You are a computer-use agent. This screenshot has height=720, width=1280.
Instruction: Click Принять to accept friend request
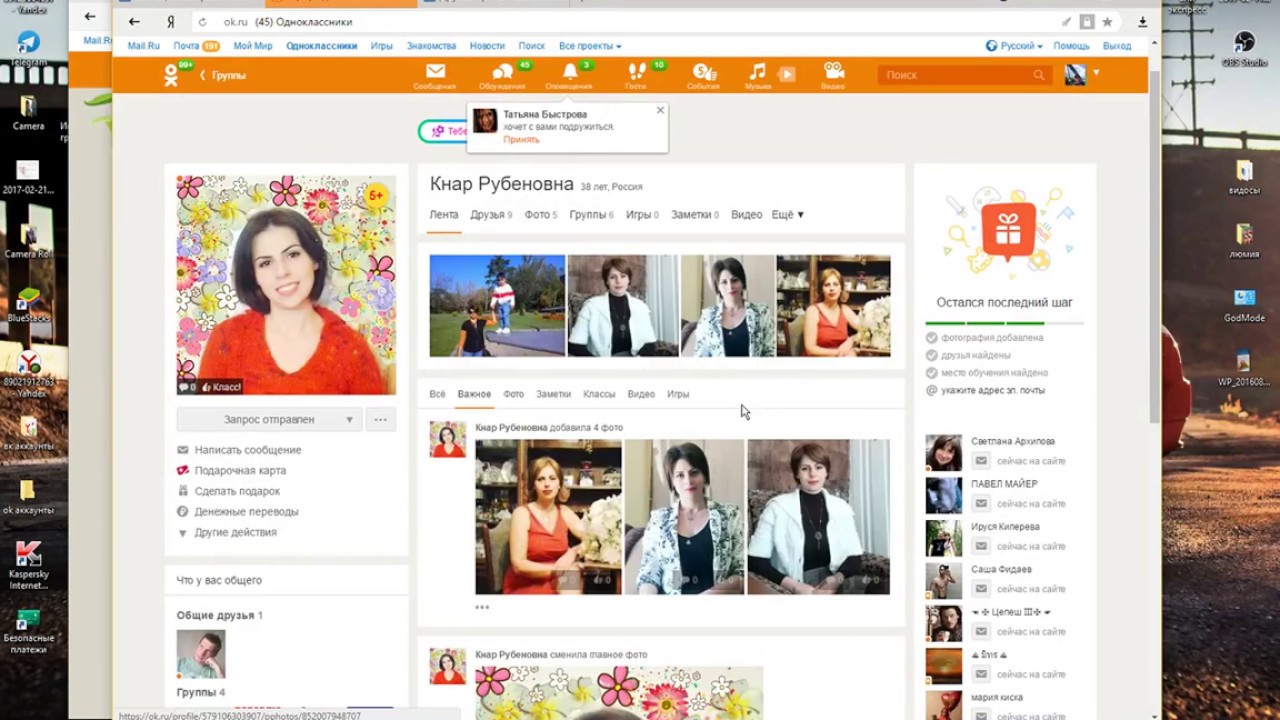[x=521, y=140]
